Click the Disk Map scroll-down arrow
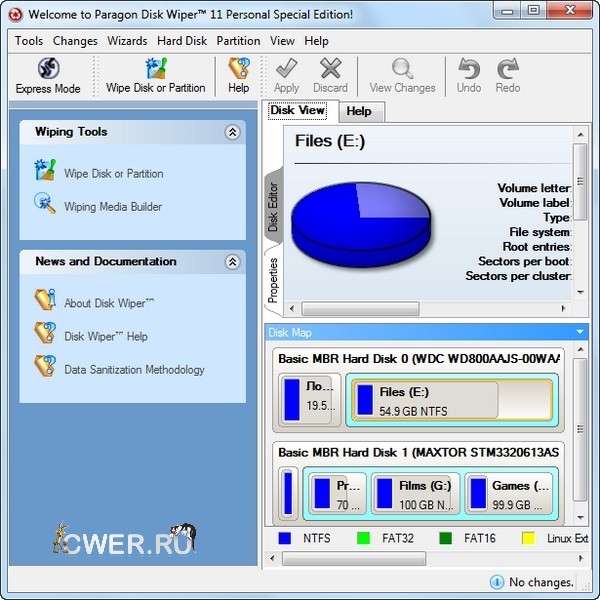Image resolution: width=600 pixels, height=600 pixels. click(x=580, y=517)
